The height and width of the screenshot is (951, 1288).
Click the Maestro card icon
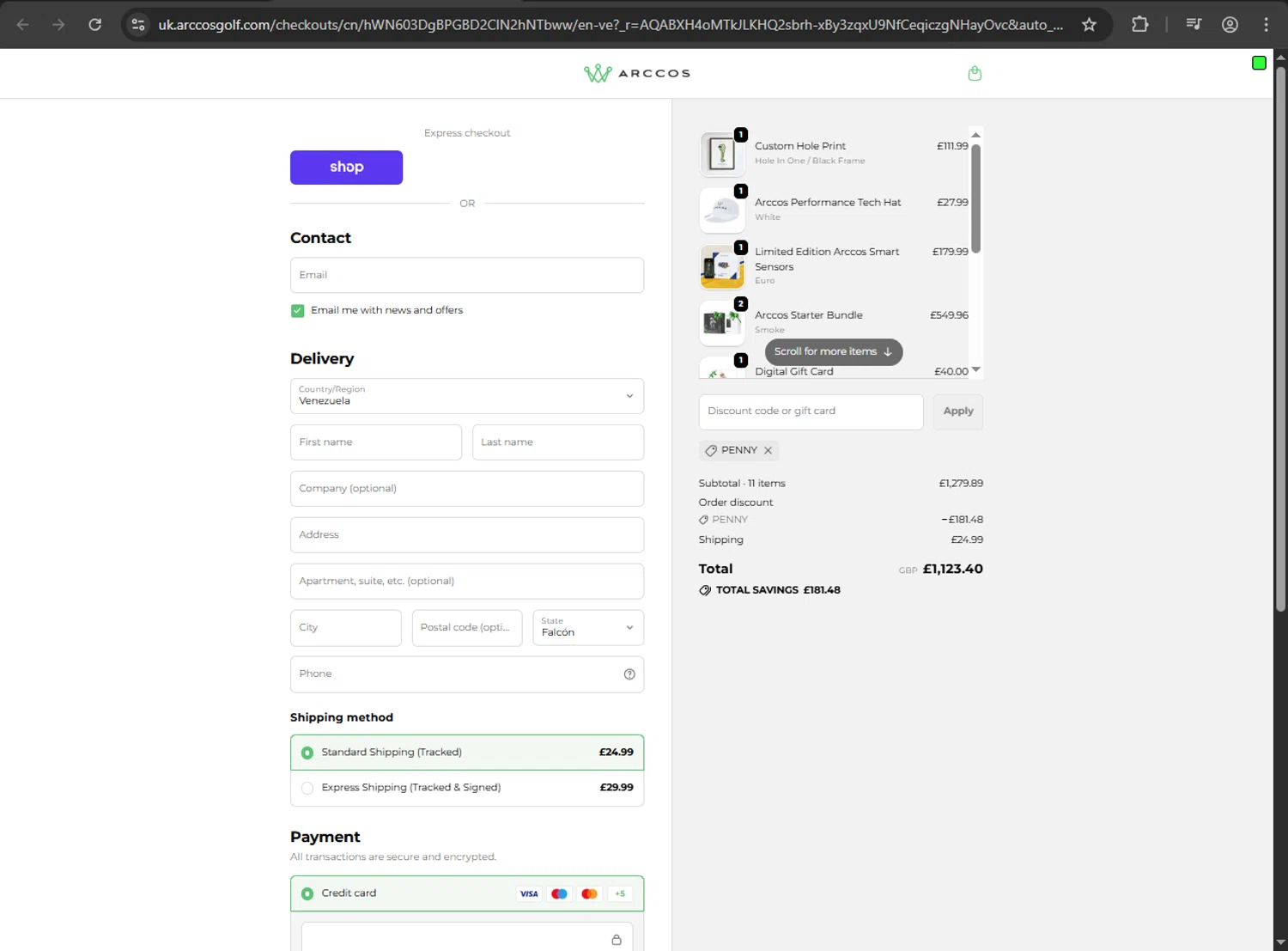coord(559,893)
